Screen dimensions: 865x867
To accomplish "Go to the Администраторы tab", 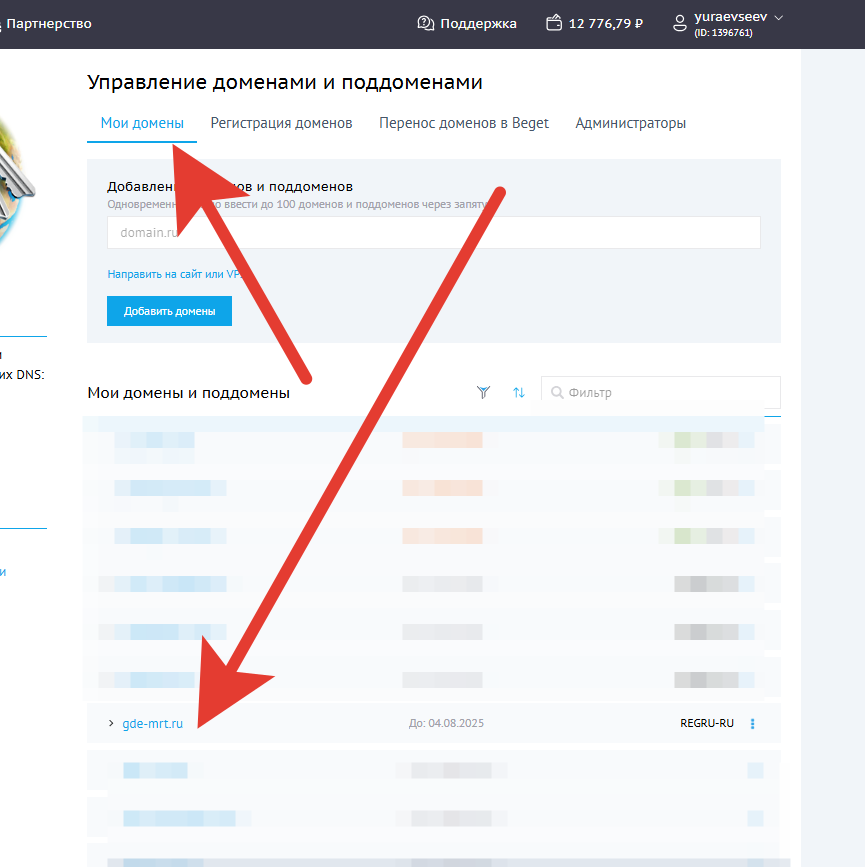I will (x=630, y=123).
